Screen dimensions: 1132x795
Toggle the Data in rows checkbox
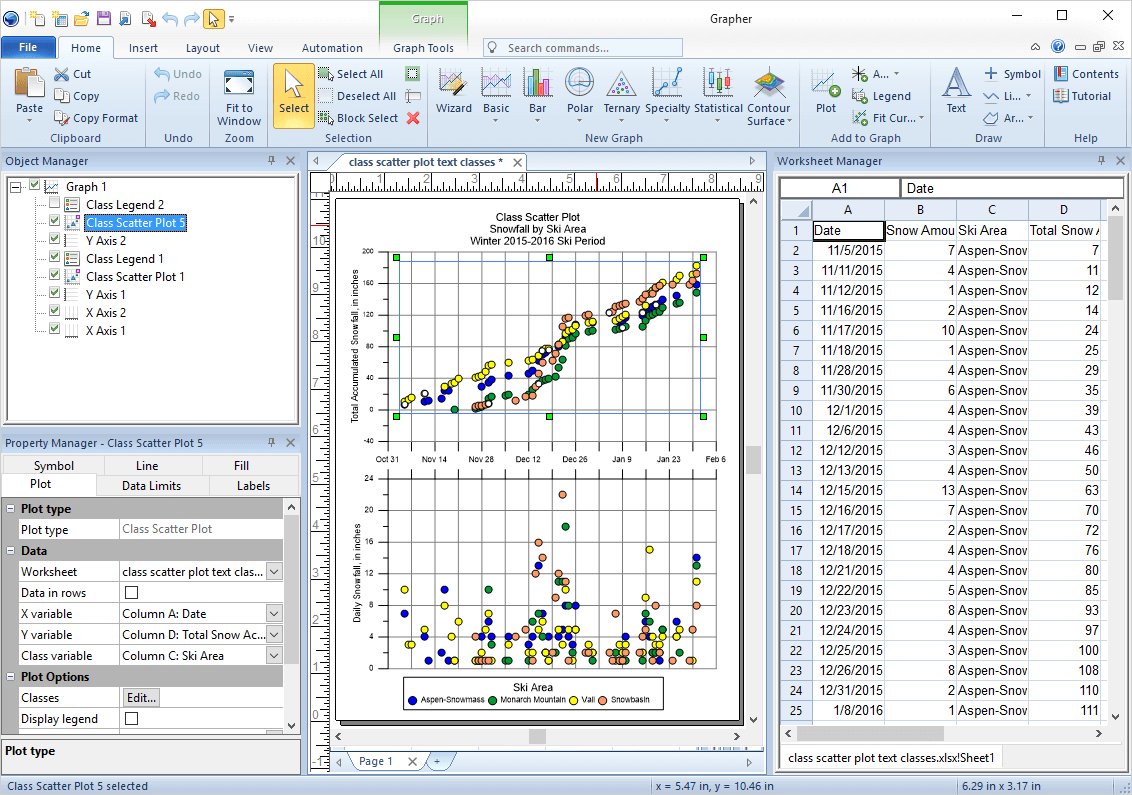[x=131, y=593]
